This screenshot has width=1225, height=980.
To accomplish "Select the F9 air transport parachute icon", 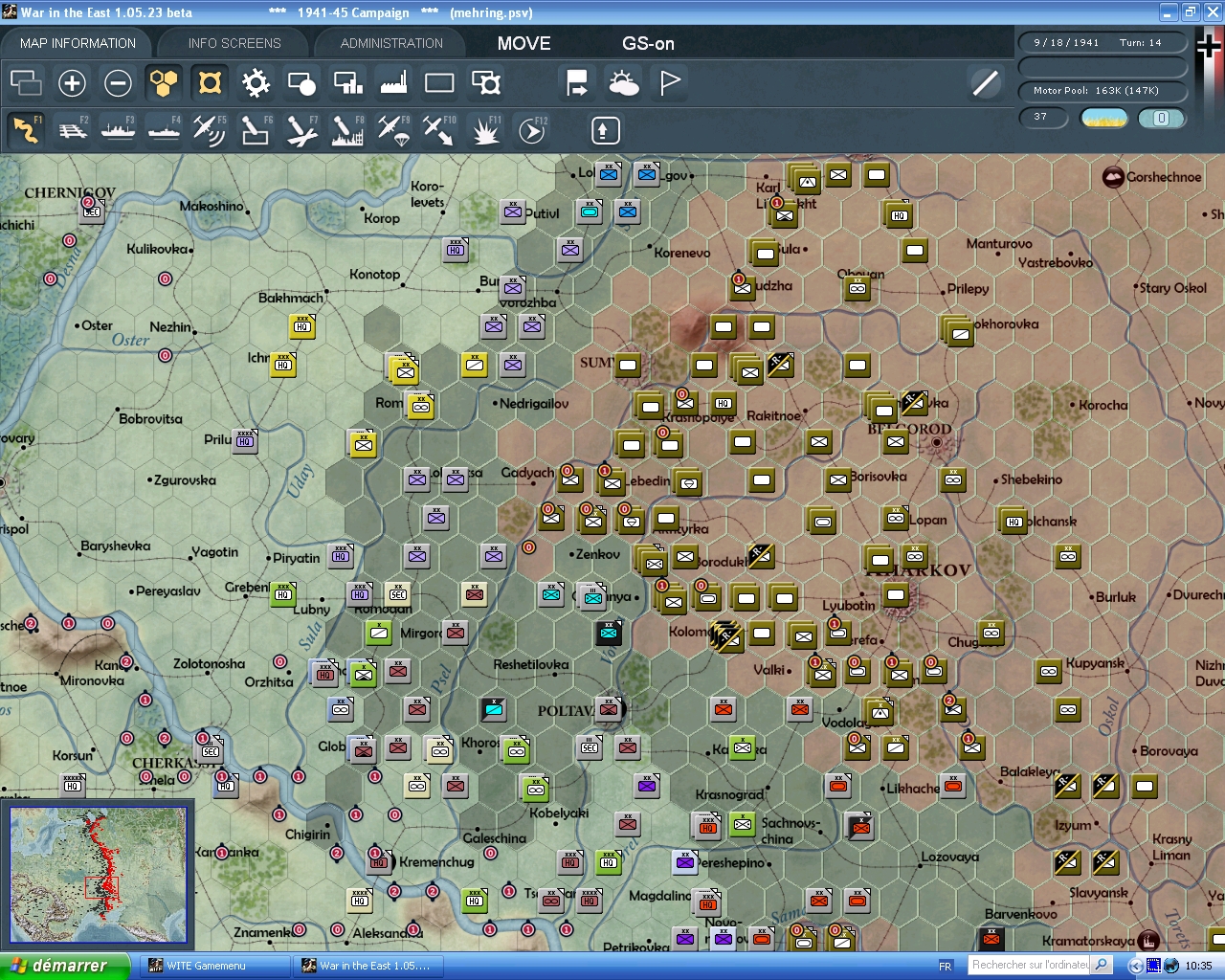I will 393,130.
